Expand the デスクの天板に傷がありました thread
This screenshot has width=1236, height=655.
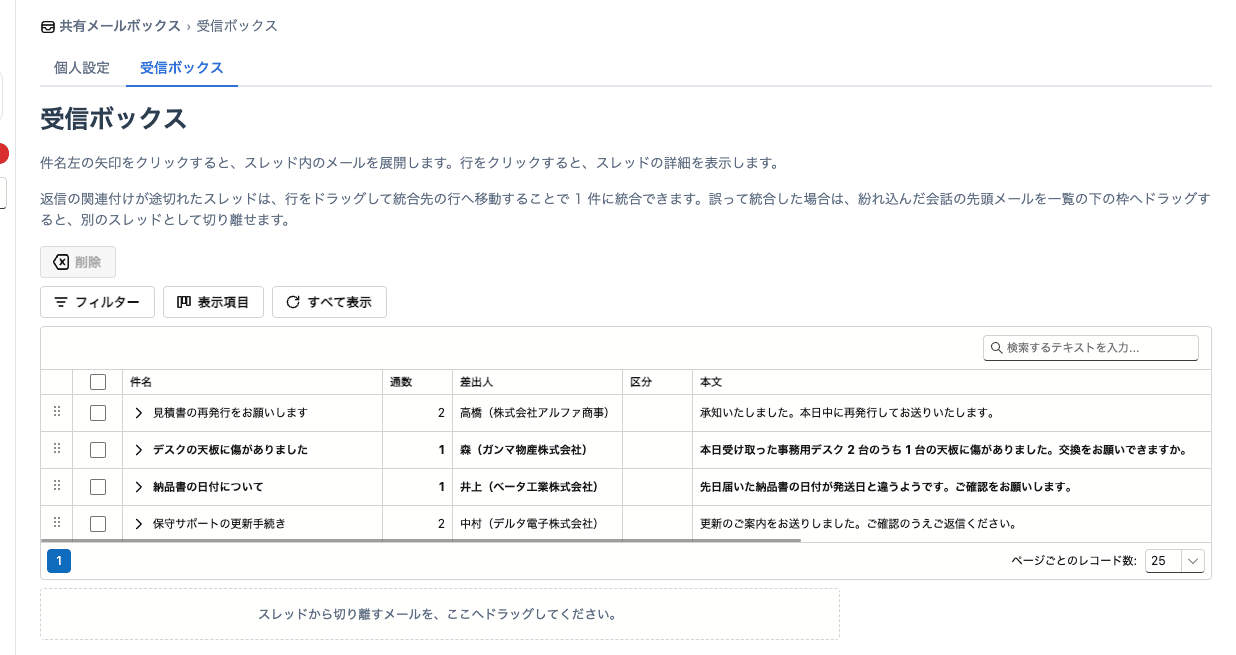[139, 450]
